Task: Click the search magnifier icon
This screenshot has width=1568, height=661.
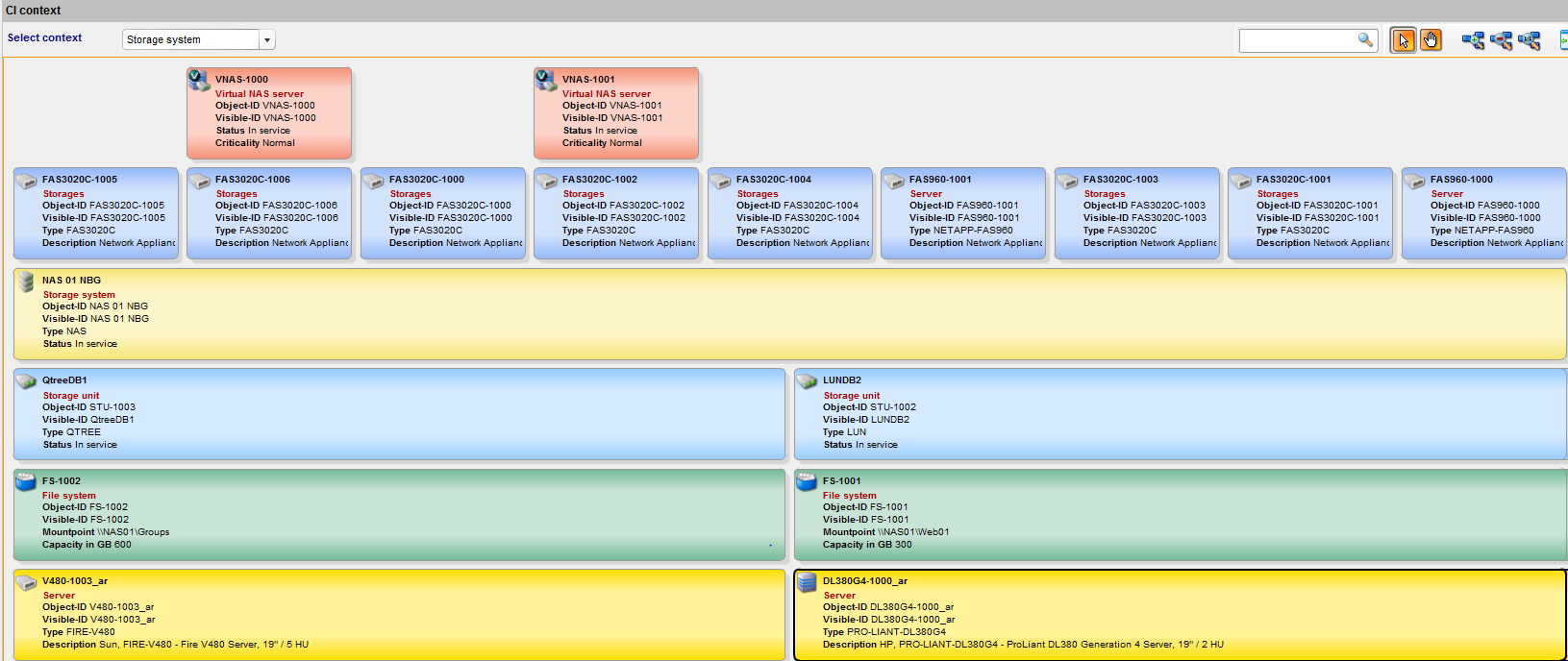Action: (1365, 39)
